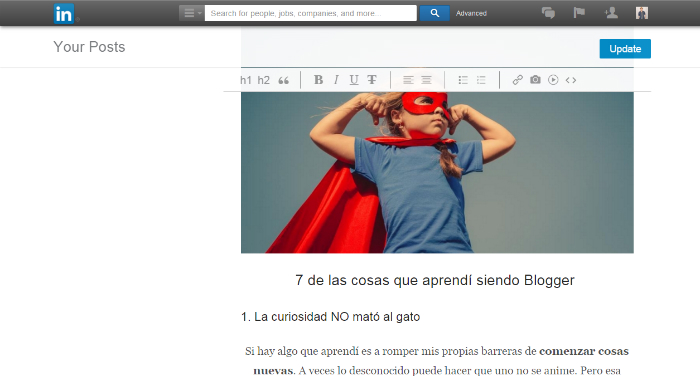Toggle underline formatting
The height and width of the screenshot is (376, 700).
tap(354, 80)
